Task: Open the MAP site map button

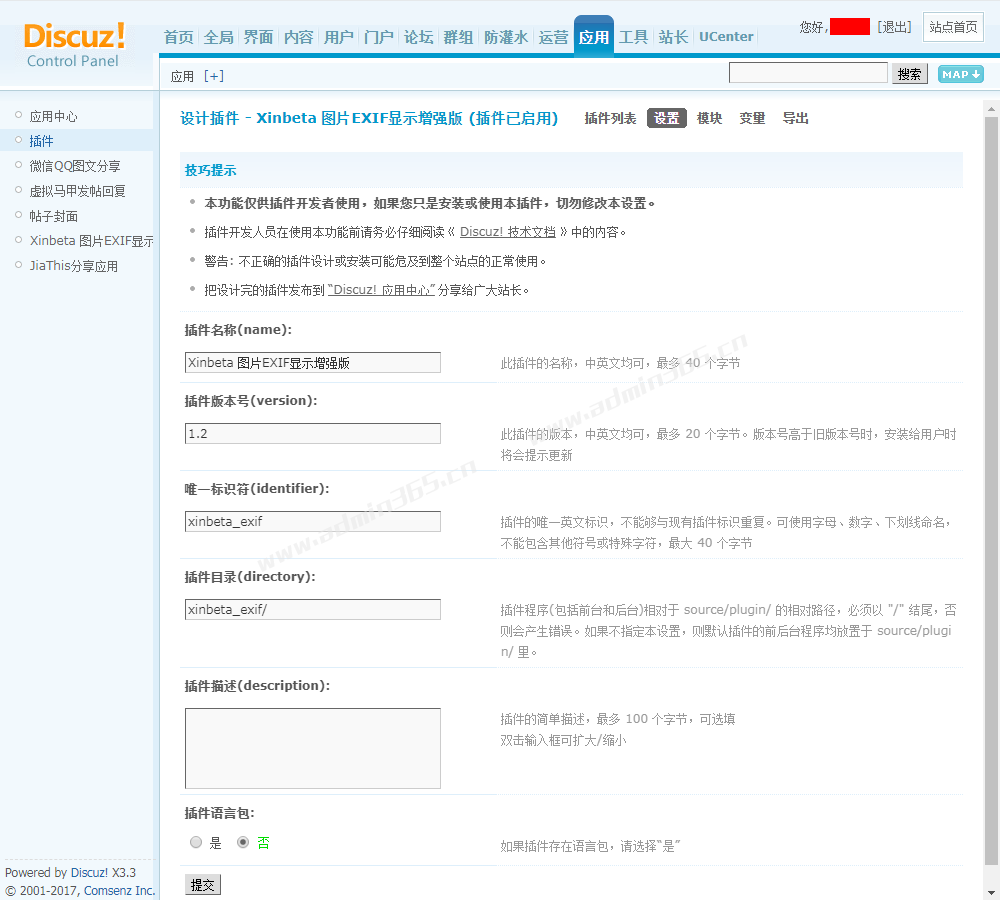Action: [960, 74]
